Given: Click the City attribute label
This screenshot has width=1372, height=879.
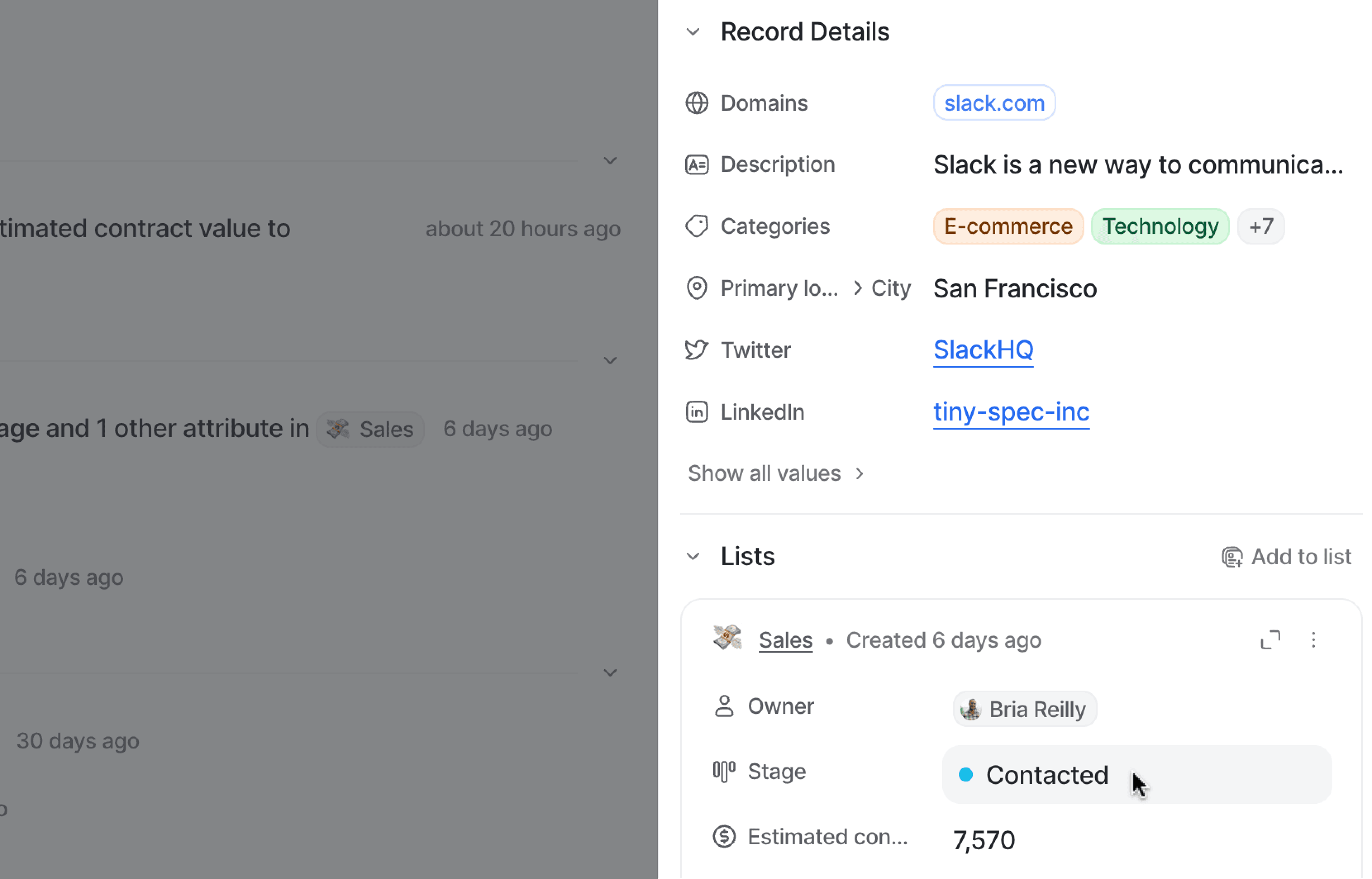Looking at the screenshot, I should pos(891,288).
